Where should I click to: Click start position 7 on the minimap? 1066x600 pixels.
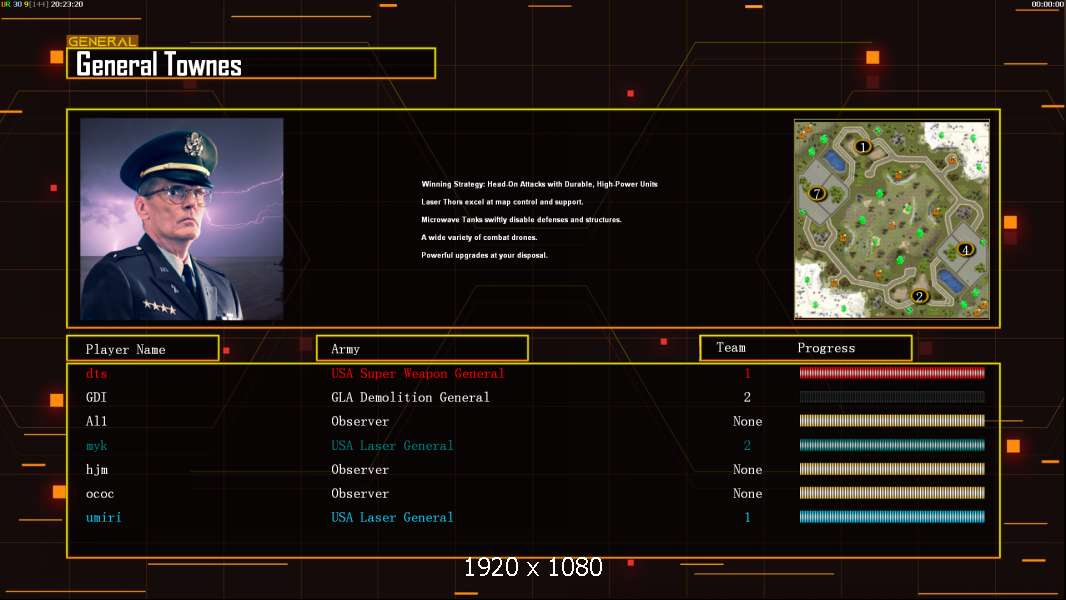tap(816, 194)
